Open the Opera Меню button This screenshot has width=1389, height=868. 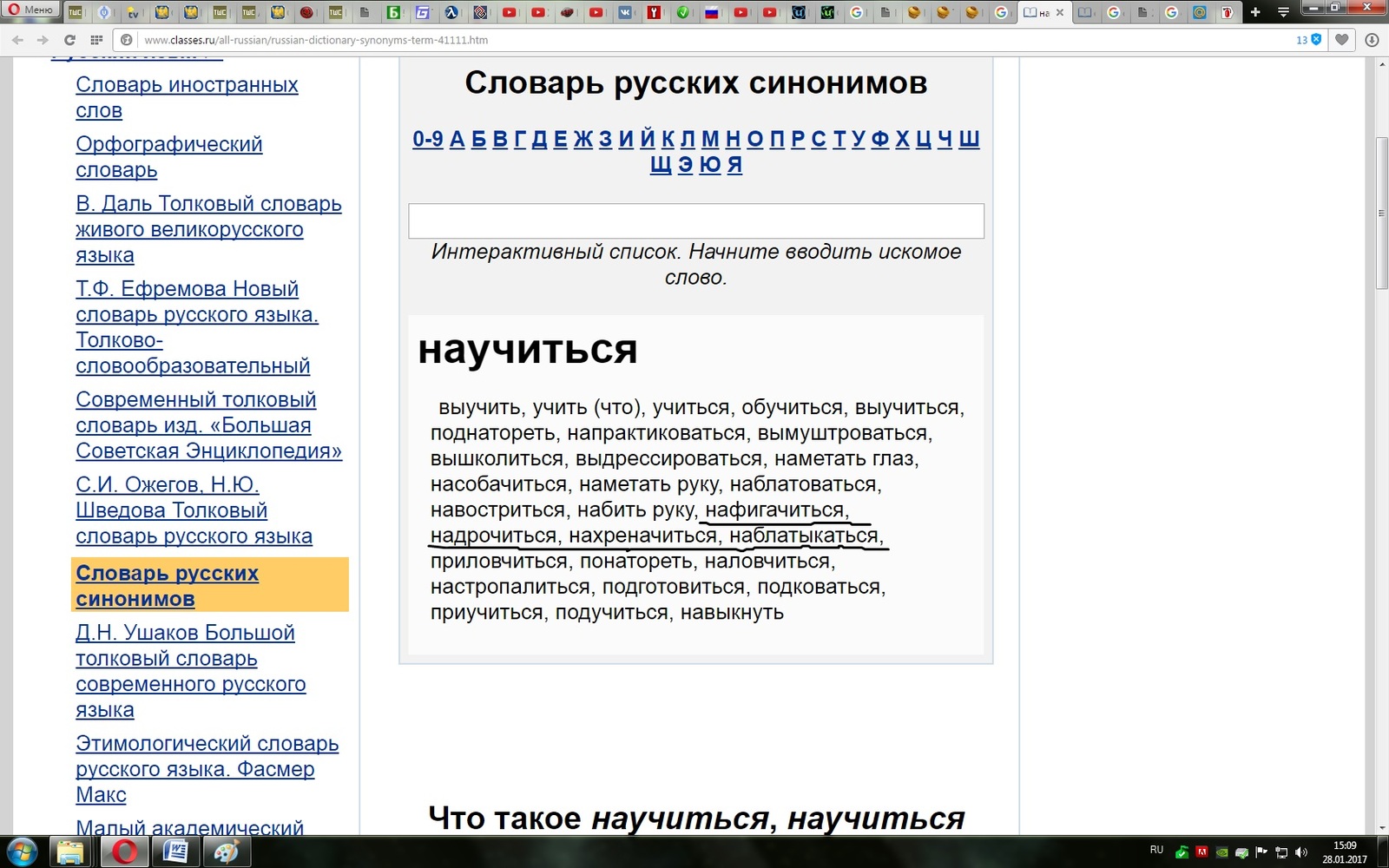[x=30, y=10]
